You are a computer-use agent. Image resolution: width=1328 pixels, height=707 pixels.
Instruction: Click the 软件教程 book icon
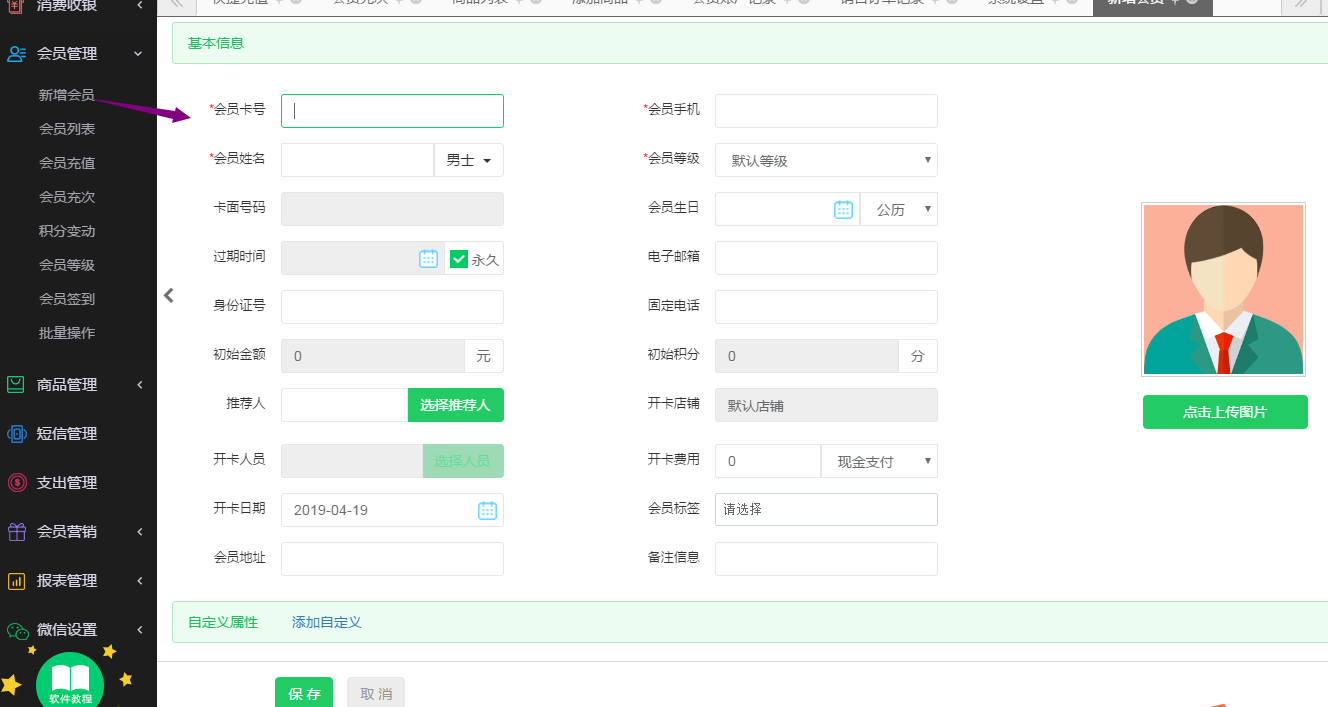click(70, 682)
